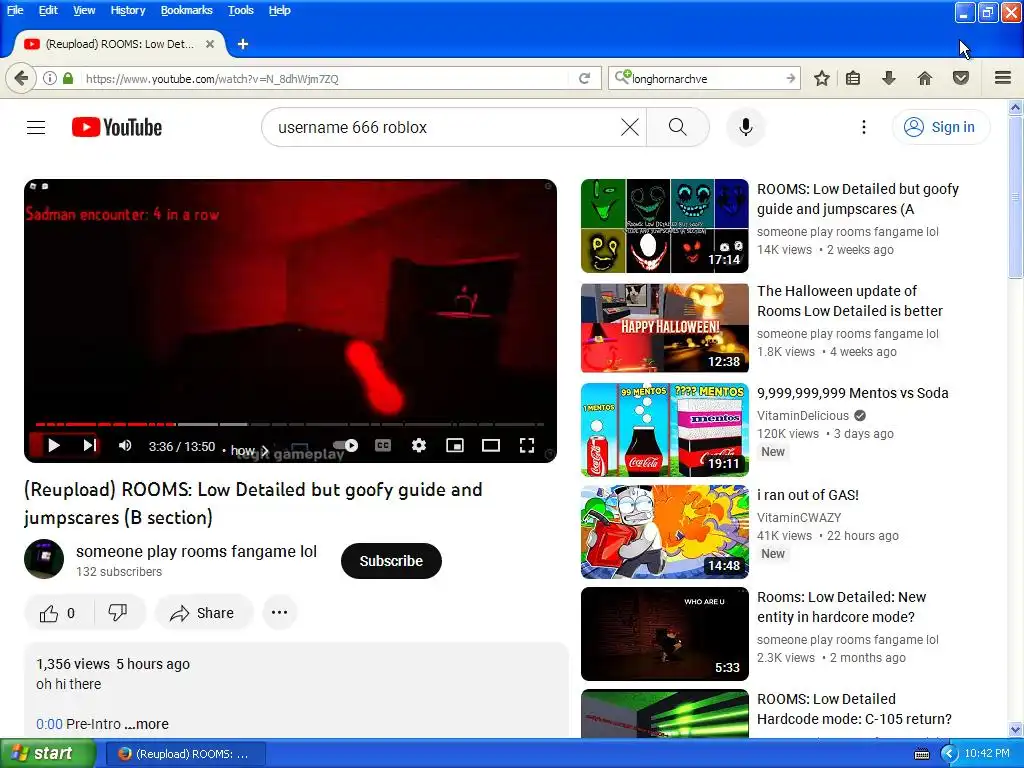Open channel avatar picture
The height and width of the screenshot is (768, 1024).
coord(44,559)
